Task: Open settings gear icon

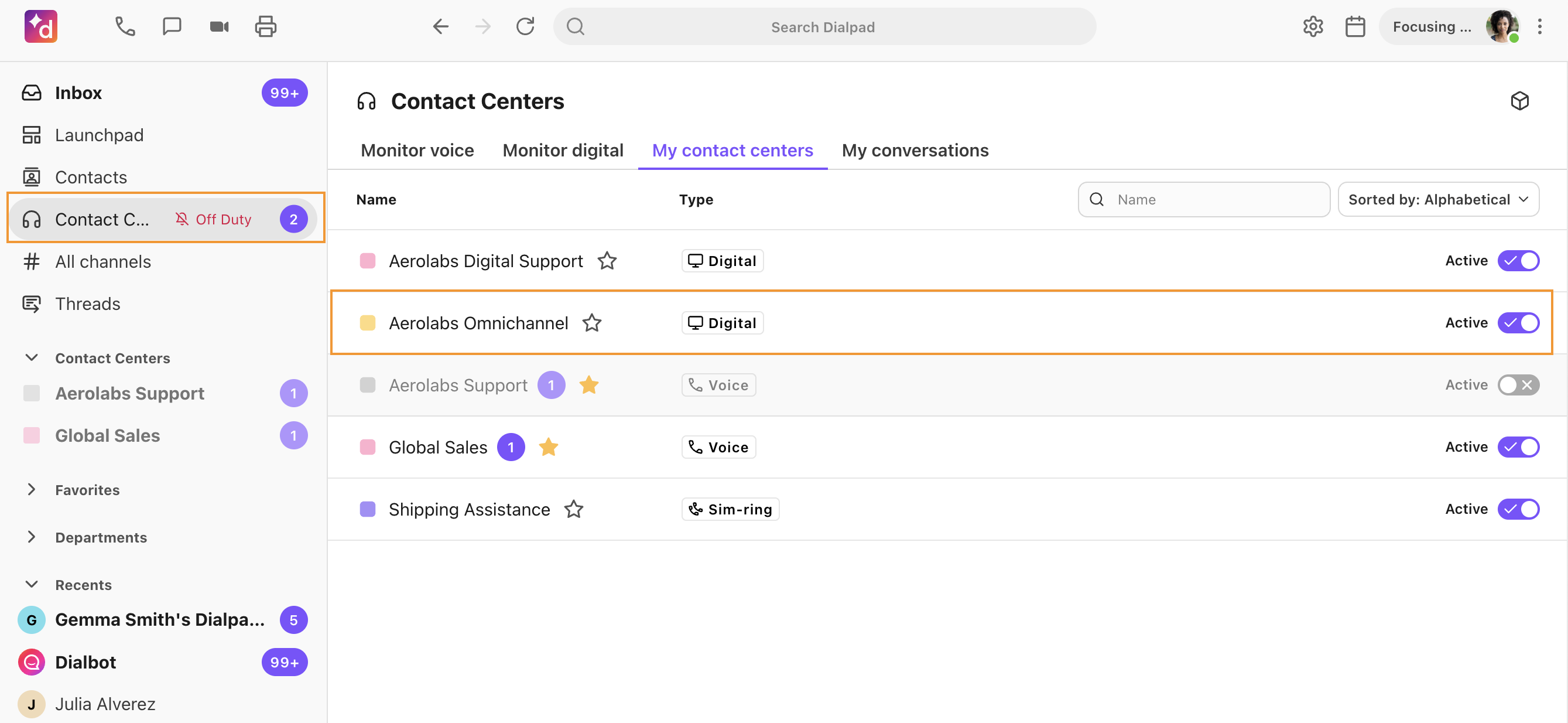Action: point(1312,26)
